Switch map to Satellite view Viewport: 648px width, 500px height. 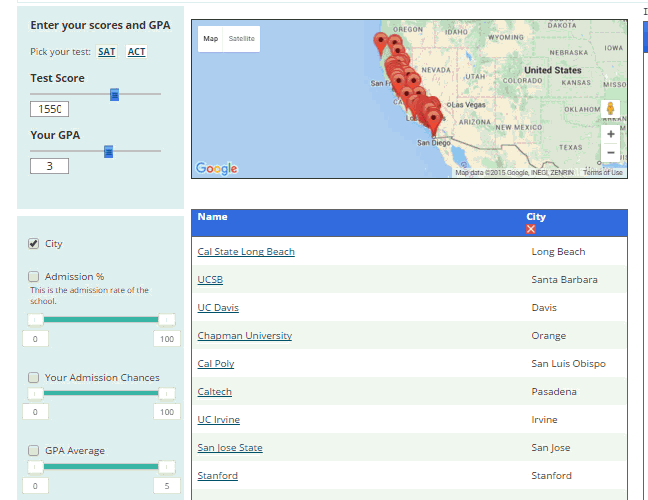pos(242,39)
